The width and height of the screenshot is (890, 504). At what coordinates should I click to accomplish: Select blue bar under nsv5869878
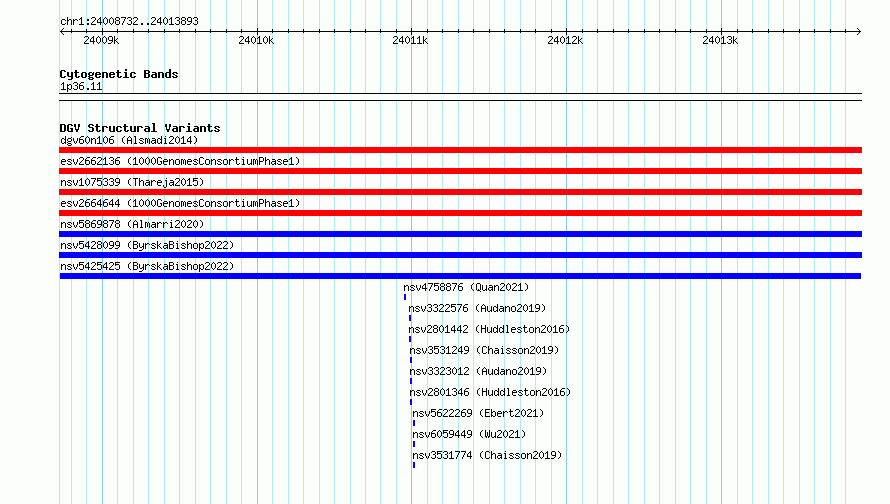[460, 234]
